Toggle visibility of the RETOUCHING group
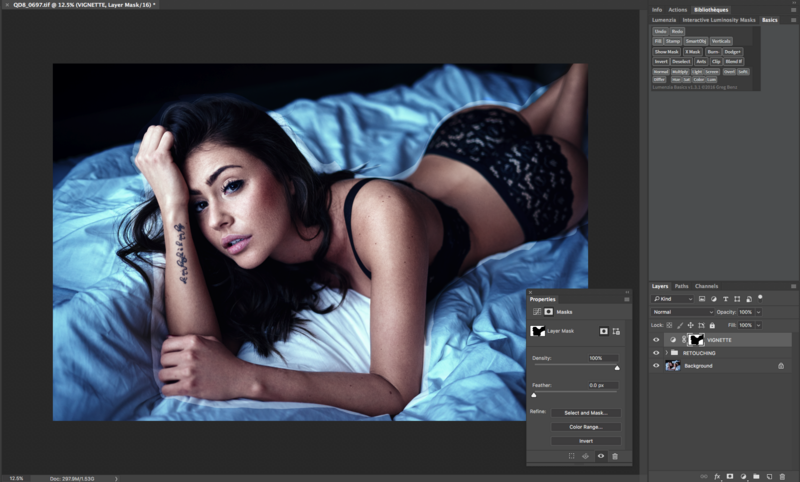Image resolution: width=800 pixels, height=482 pixels. point(657,353)
